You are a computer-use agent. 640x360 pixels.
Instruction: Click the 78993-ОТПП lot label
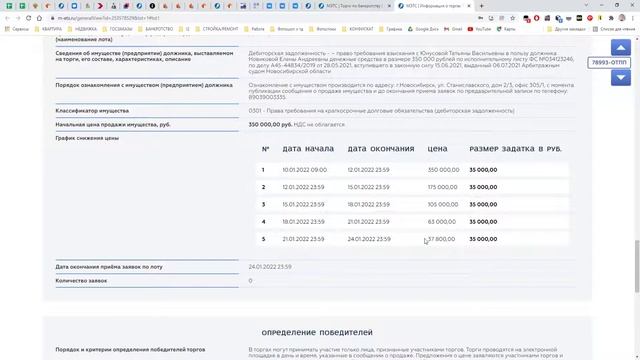coord(609,62)
